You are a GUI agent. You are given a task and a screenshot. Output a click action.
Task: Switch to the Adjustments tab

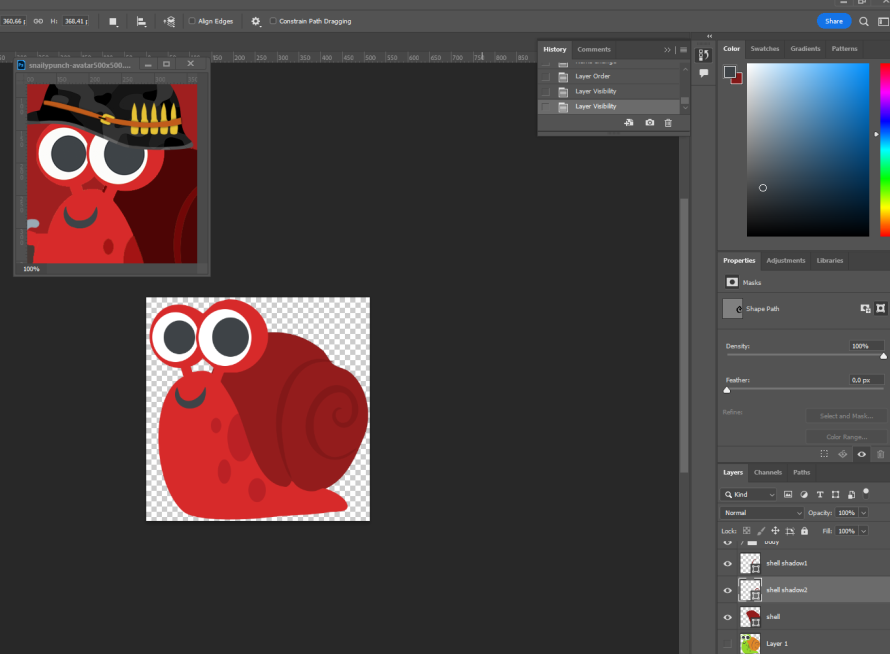coord(786,261)
